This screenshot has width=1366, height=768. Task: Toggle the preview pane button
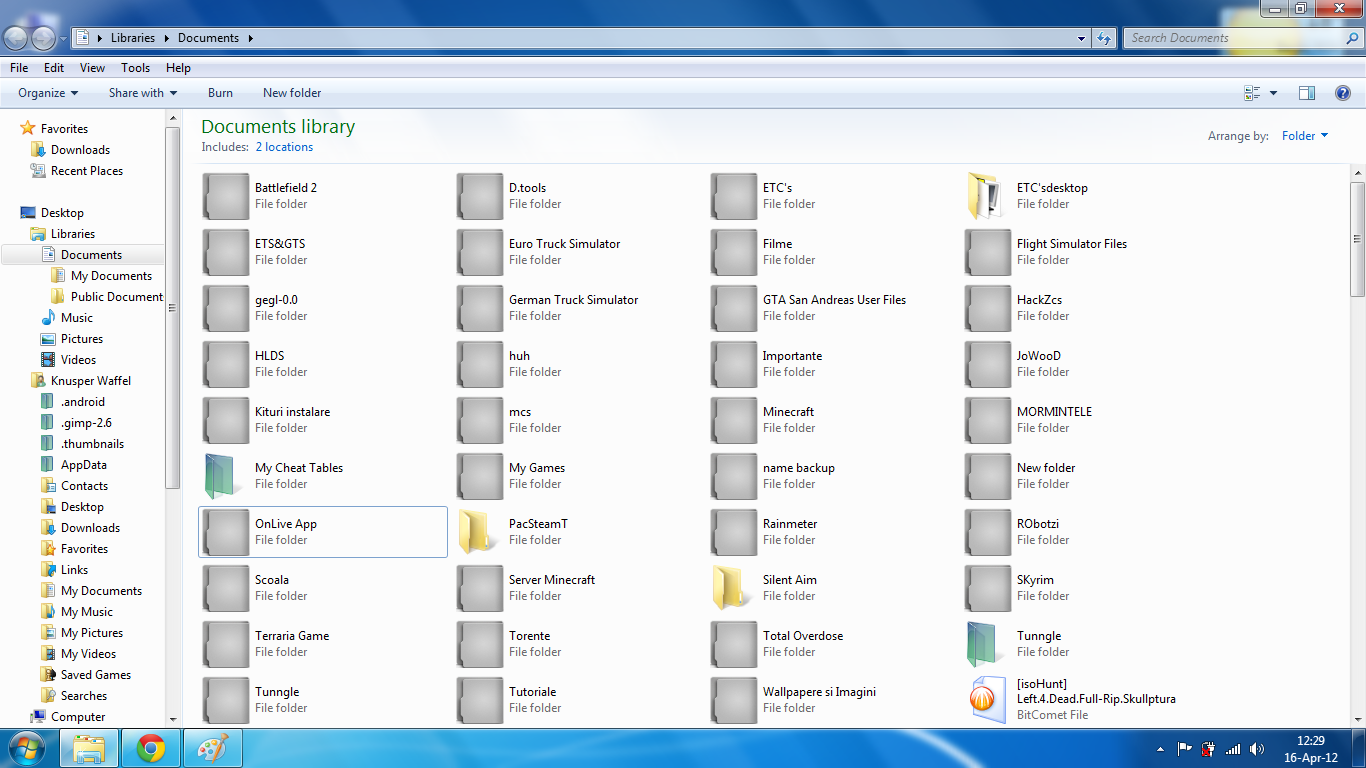1306,93
